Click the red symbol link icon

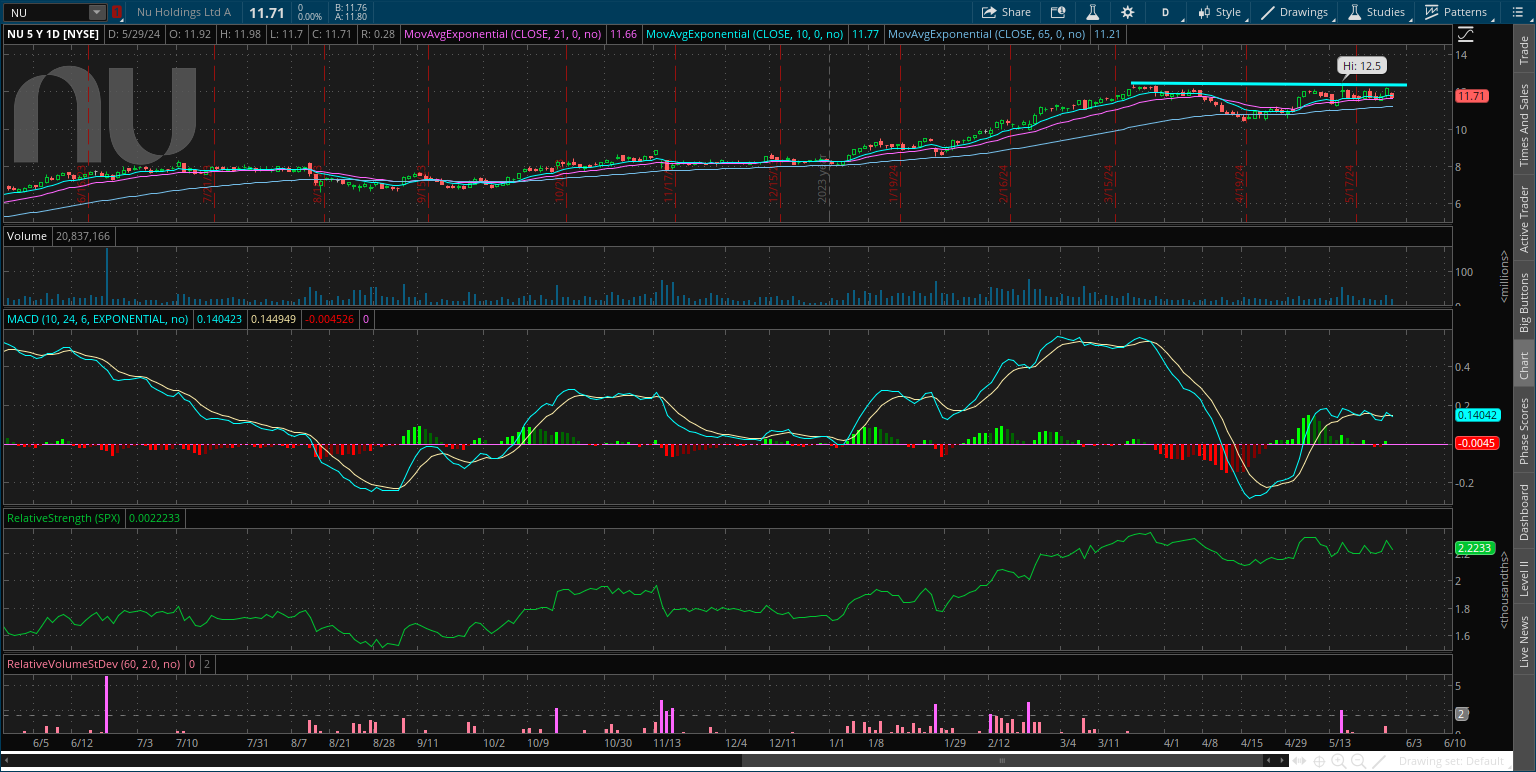click(117, 13)
